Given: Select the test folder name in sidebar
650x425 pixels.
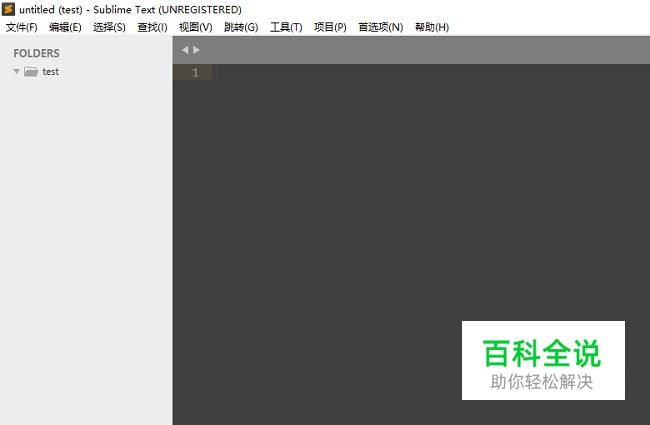Looking at the screenshot, I should tap(51, 72).
